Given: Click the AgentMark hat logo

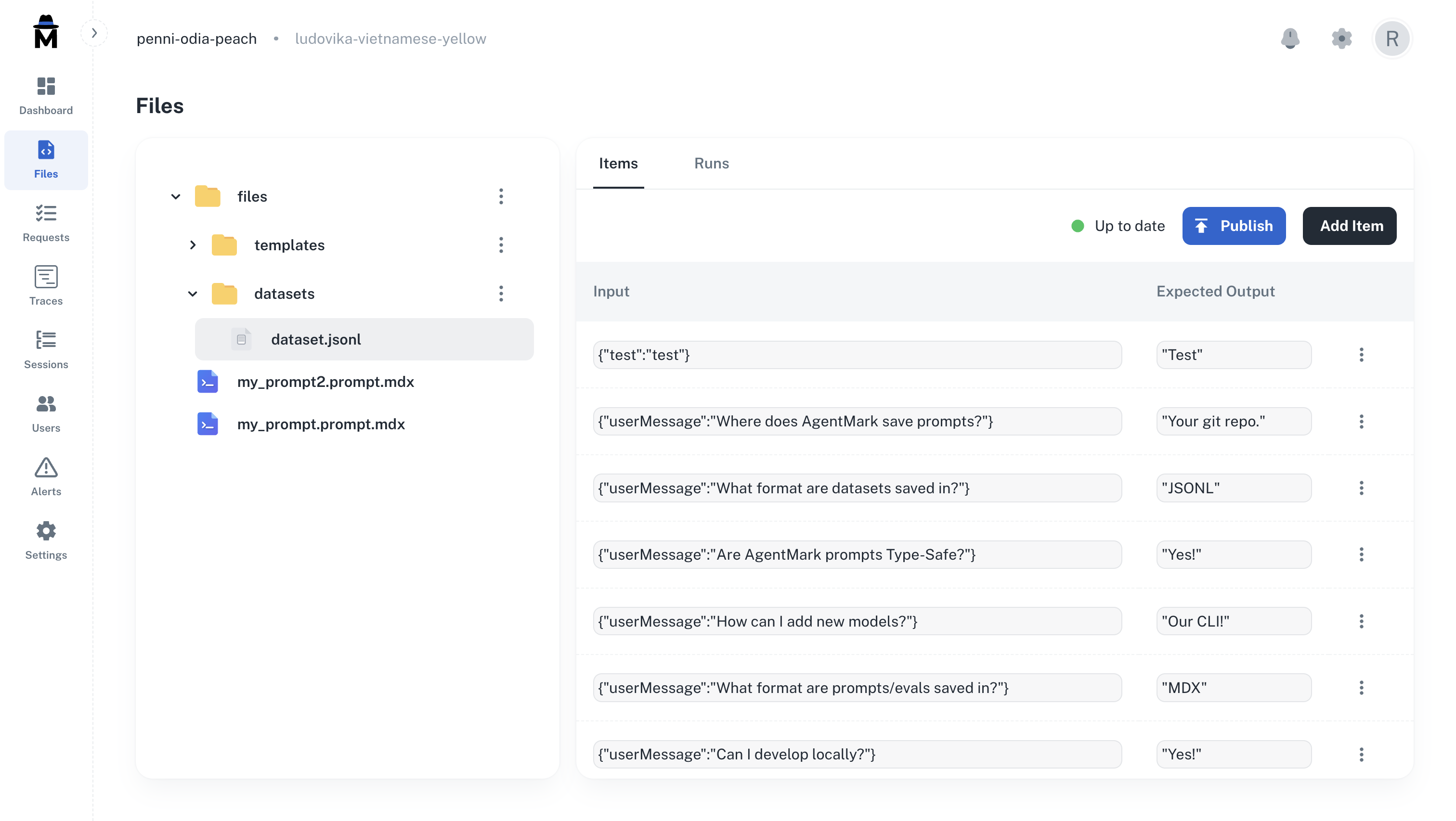Looking at the screenshot, I should [46, 32].
